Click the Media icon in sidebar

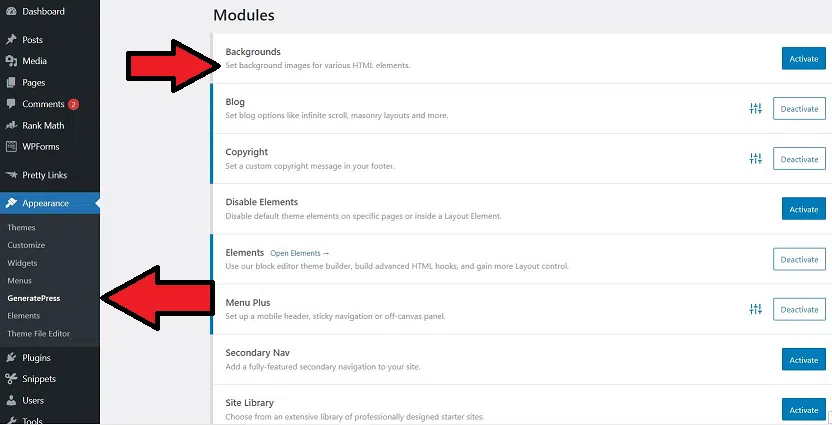point(11,61)
